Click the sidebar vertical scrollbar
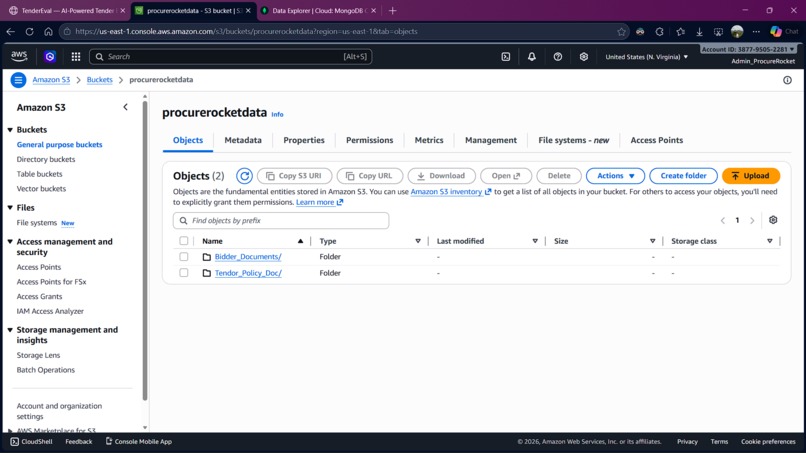This screenshot has width=806, height=453. [x=145, y=251]
